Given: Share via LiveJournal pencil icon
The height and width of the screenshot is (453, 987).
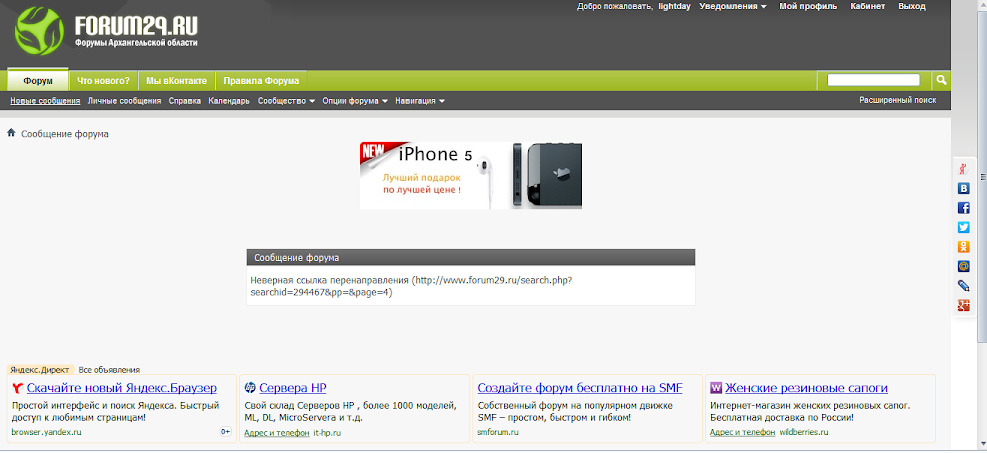Looking at the screenshot, I should pyautogui.click(x=963, y=286).
